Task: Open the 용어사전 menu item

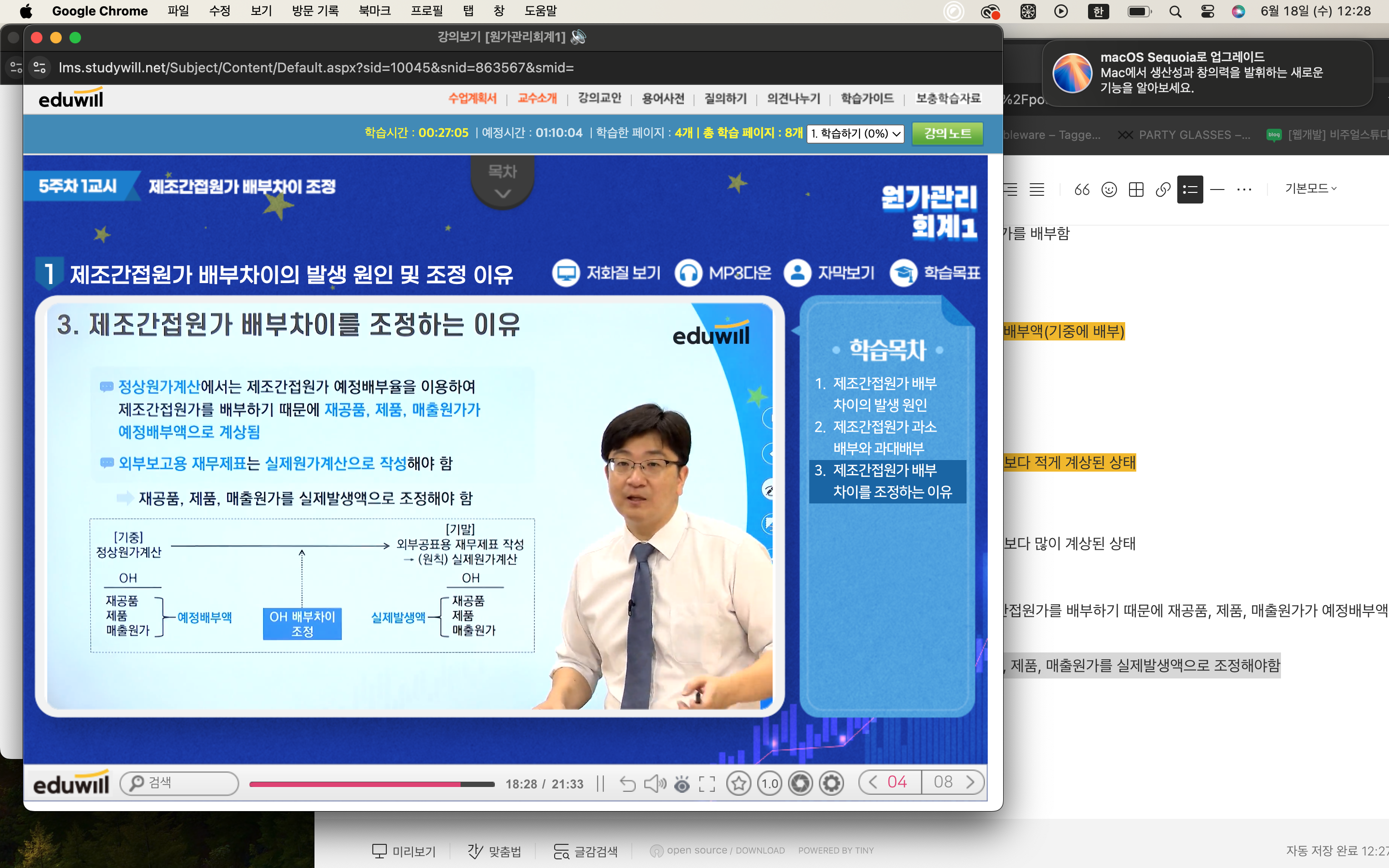Action: tap(662, 98)
